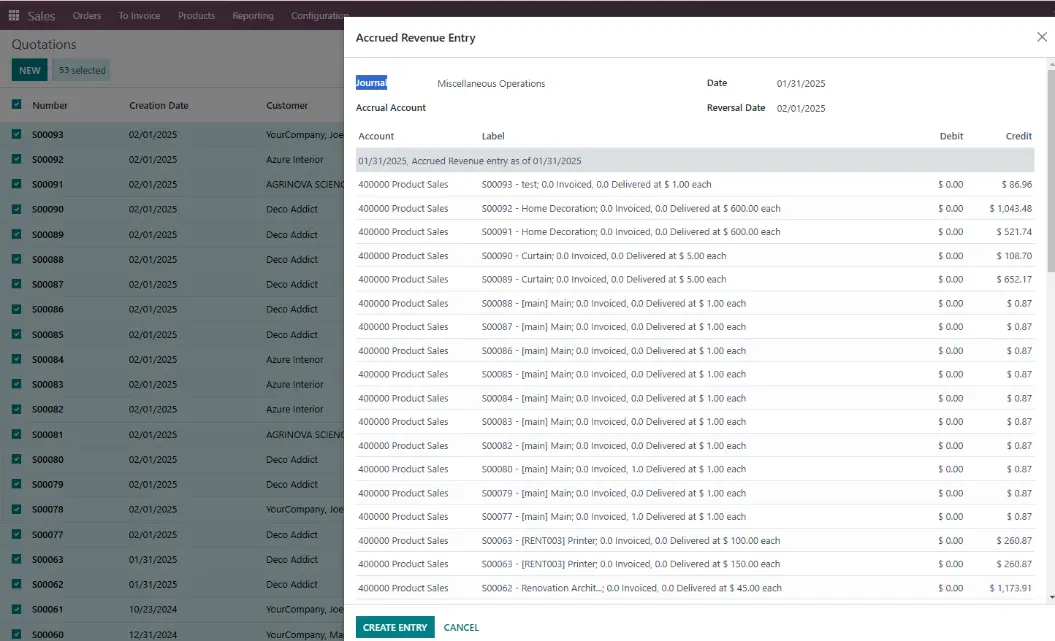
Task: Close the Accrued Revenue Entry dialog
Action: point(1041,37)
